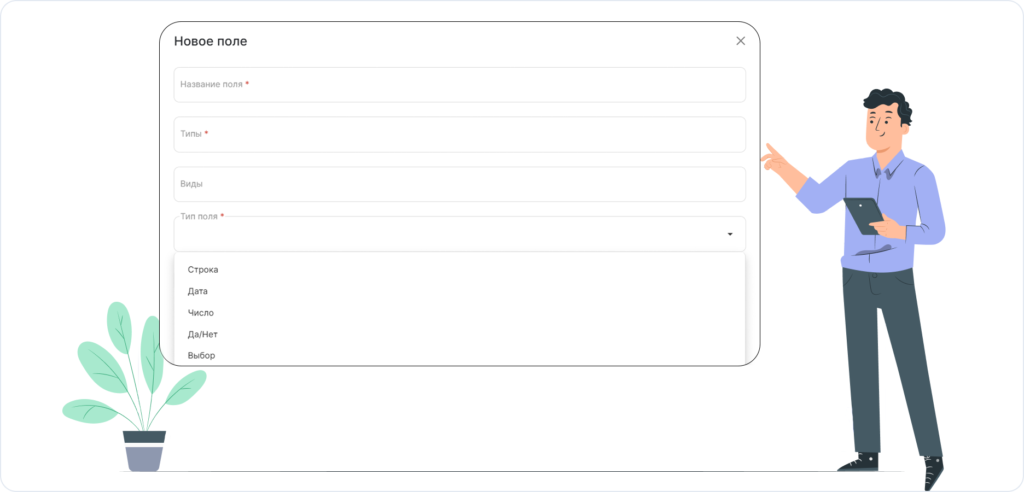Close the Новое поле dialog with X
1024x492 pixels.
(740, 41)
